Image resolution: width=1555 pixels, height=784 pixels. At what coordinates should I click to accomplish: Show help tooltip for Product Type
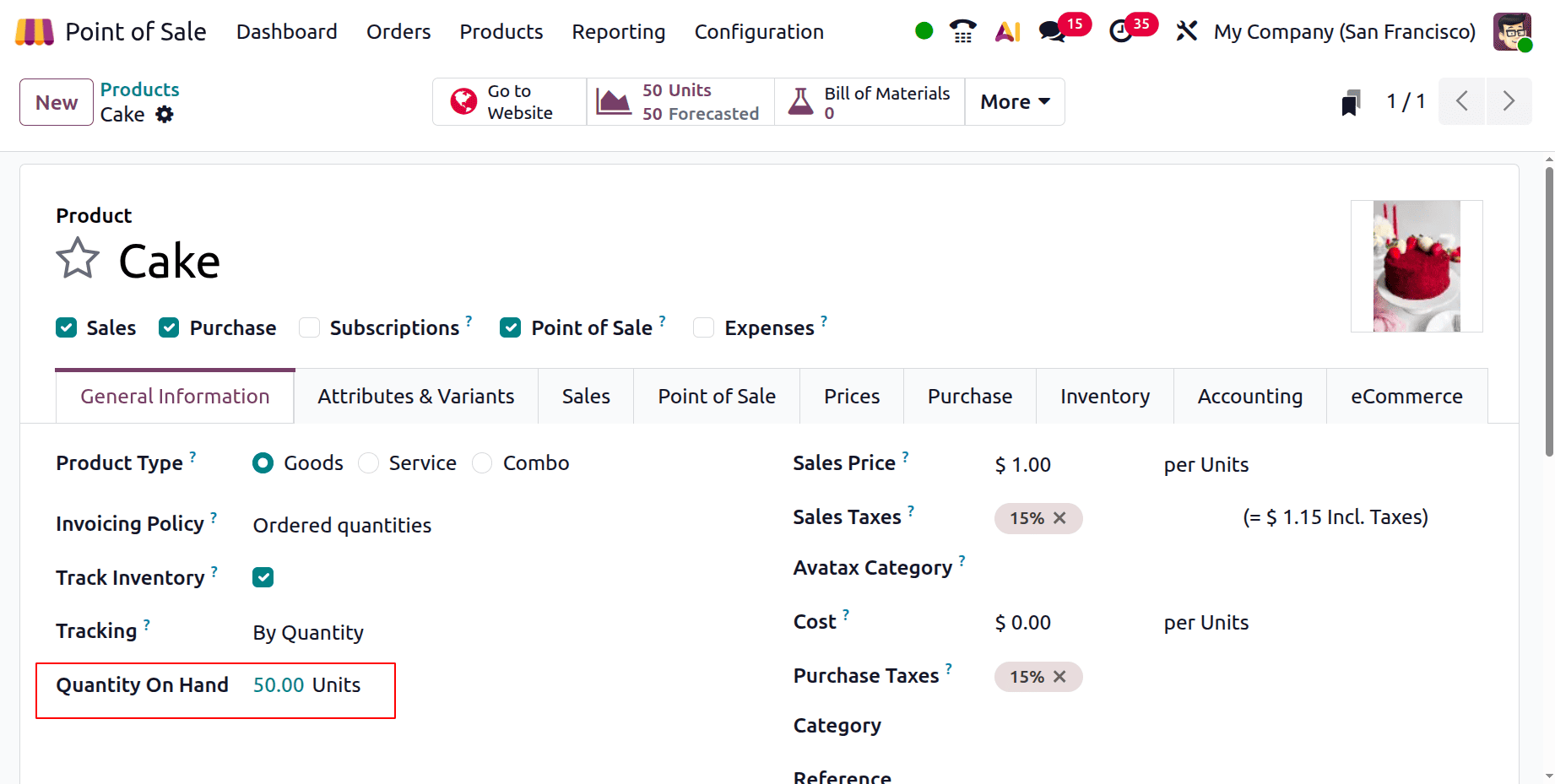pyautogui.click(x=192, y=457)
